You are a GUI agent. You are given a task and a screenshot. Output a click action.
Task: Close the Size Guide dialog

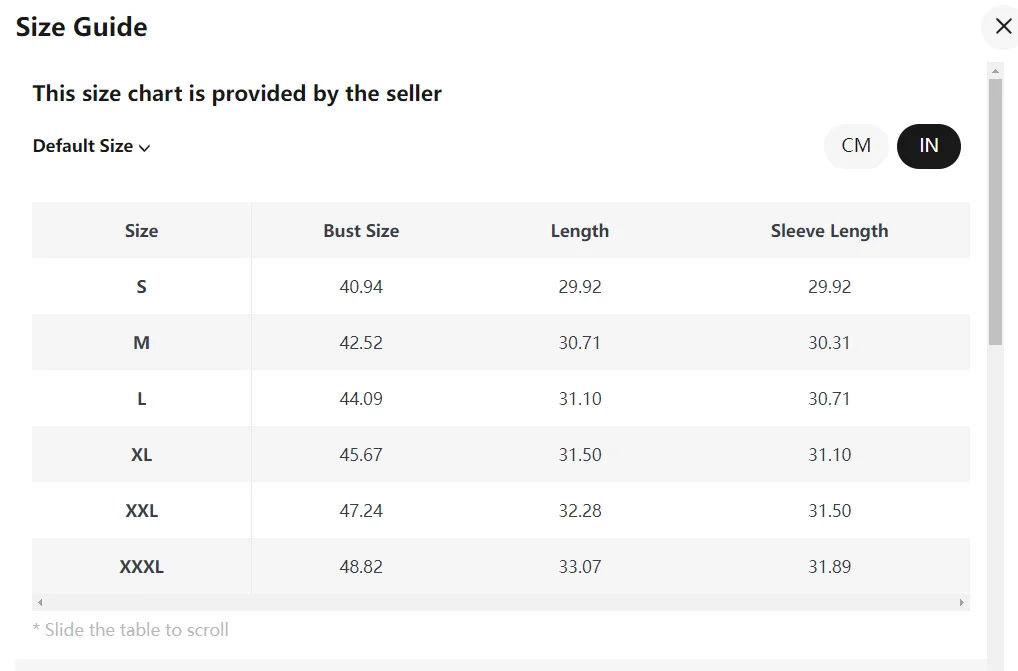tap(1003, 27)
